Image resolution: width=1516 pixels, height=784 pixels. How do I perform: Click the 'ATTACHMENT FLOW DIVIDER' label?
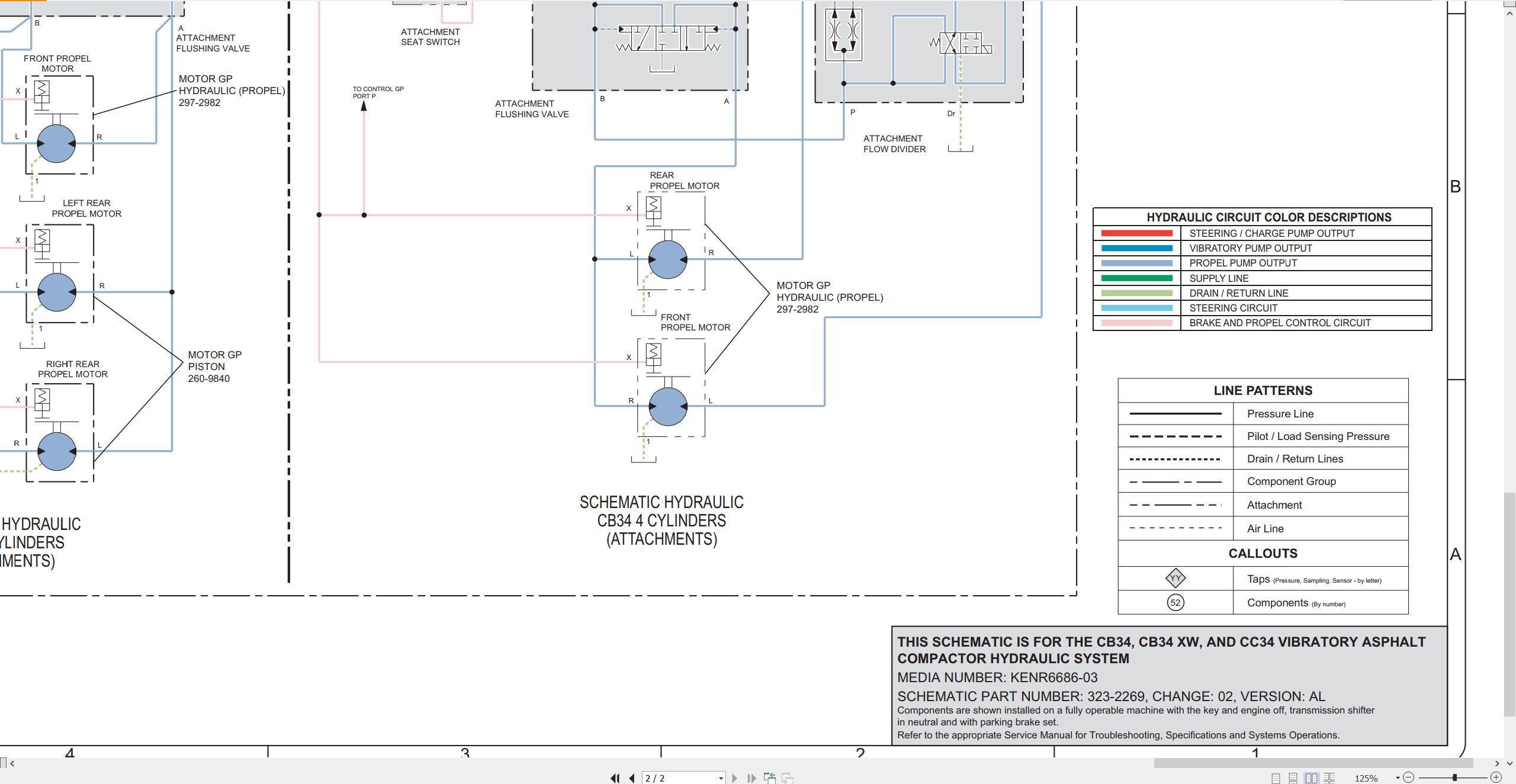pos(894,144)
